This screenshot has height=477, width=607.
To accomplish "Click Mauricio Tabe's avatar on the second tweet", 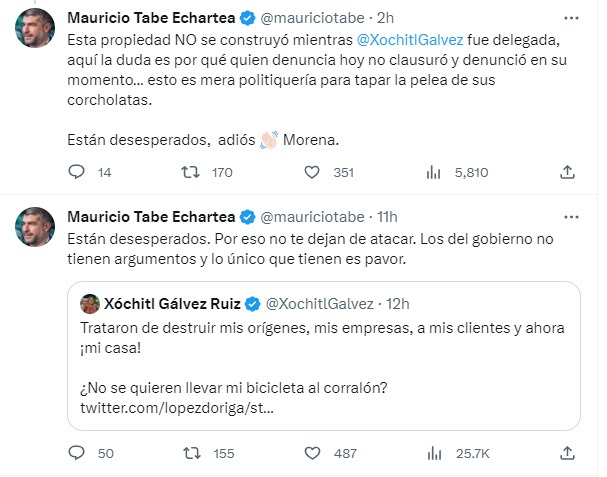I will point(34,227).
